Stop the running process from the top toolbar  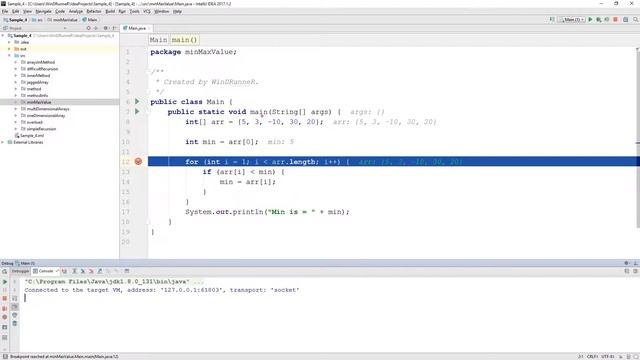(616, 20)
